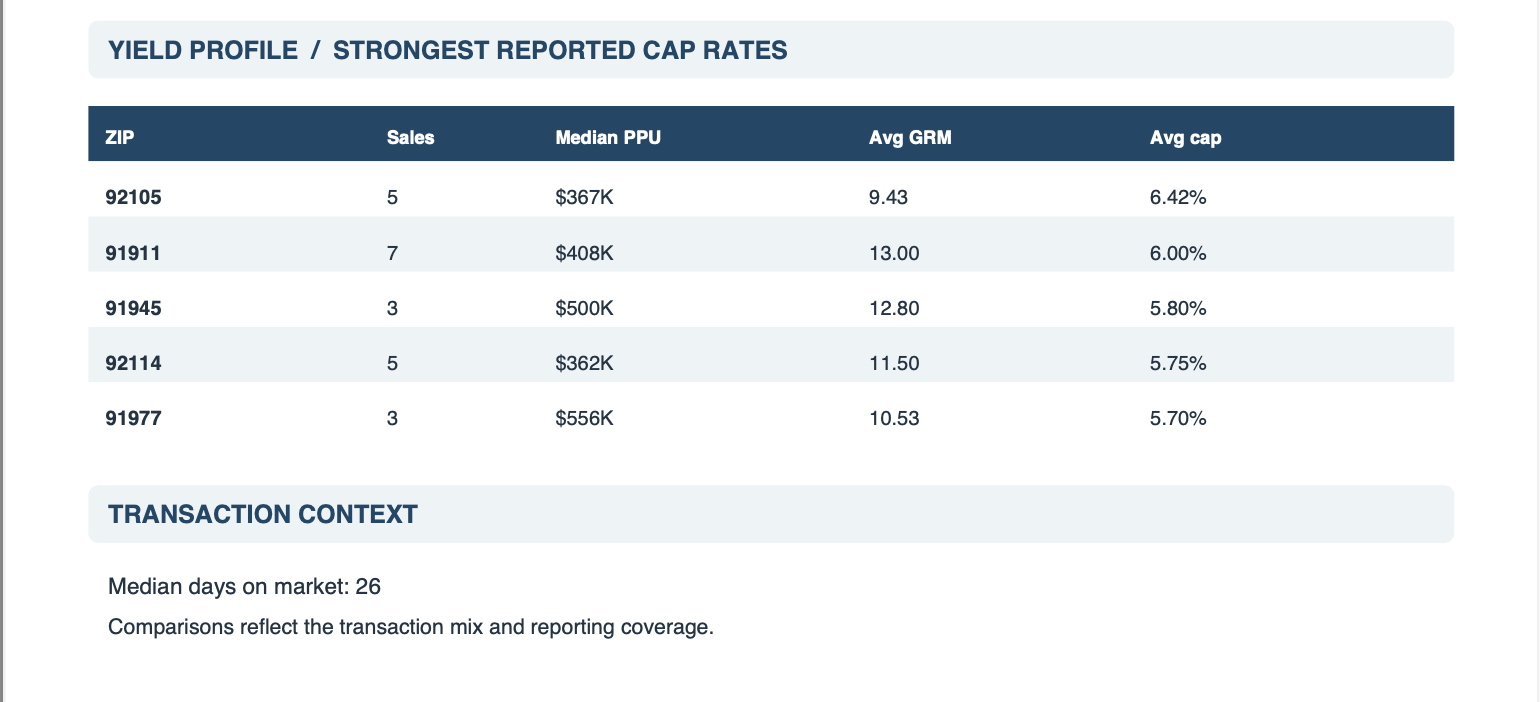Image resolution: width=1540 pixels, height=702 pixels.
Task: Click the $500K median PPU cell
Action: (x=584, y=309)
